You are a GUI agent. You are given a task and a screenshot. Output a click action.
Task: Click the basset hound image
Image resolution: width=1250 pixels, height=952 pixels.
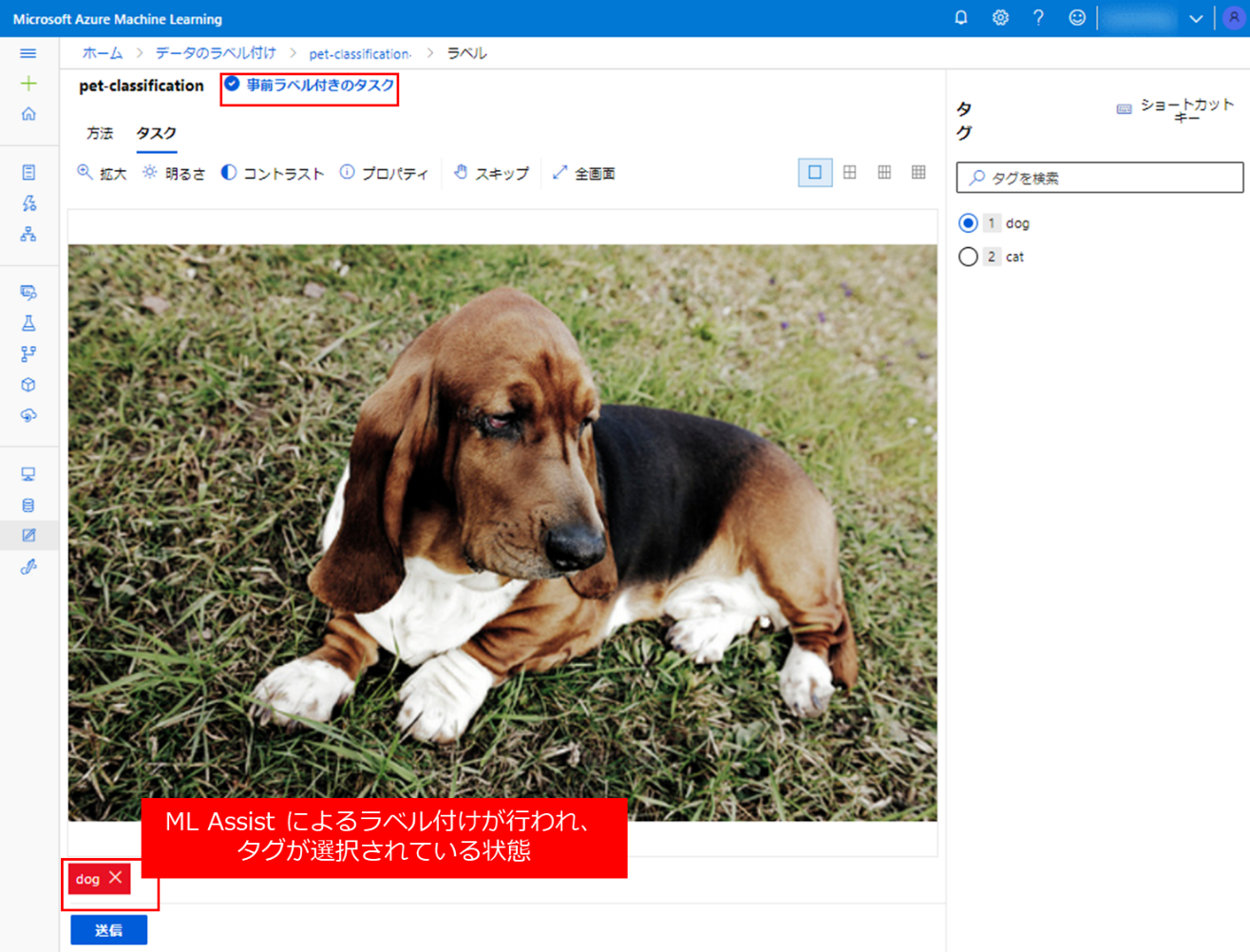click(x=502, y=533)
